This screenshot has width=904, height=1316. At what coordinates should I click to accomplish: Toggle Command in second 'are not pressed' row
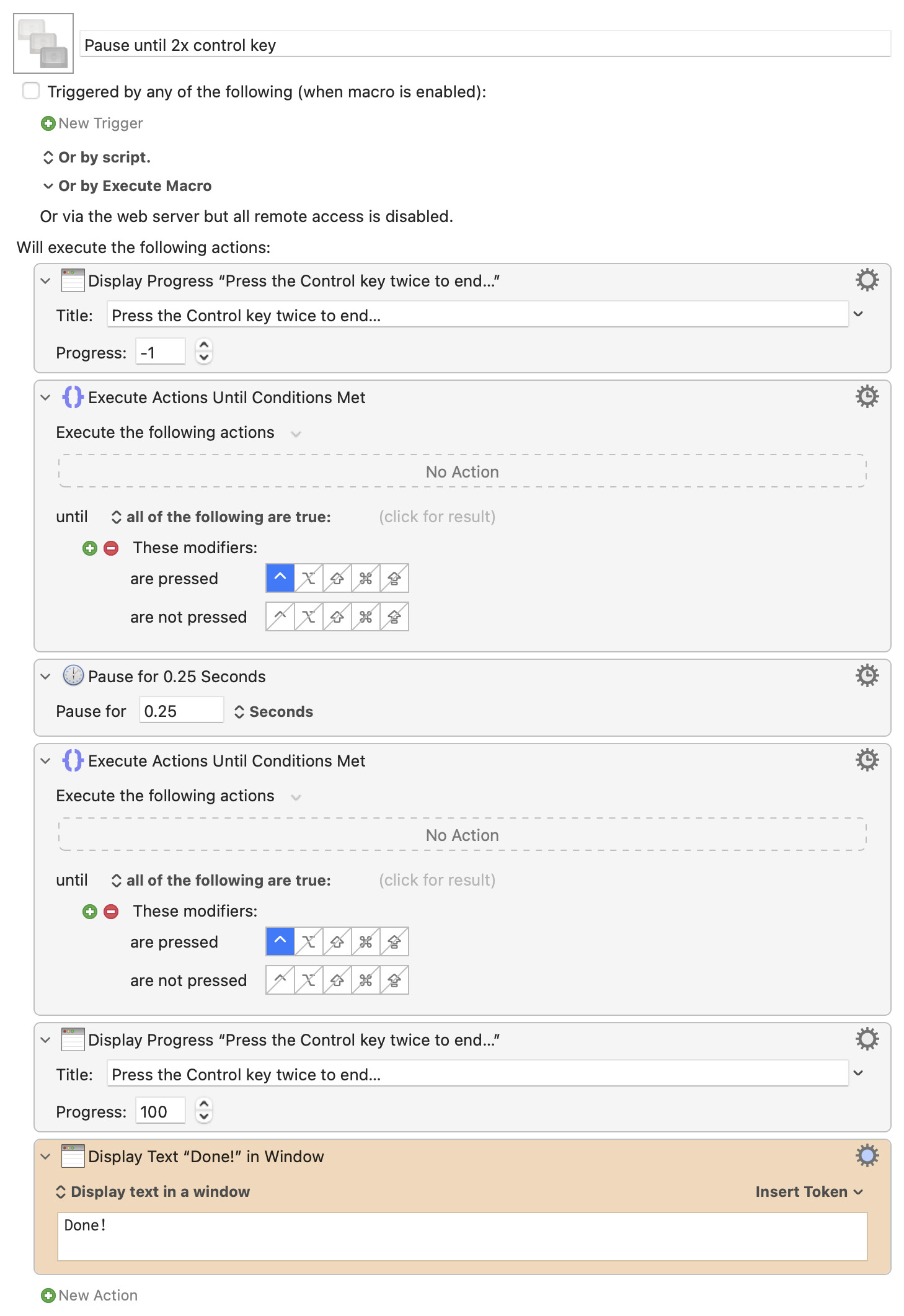click(366, 980)
